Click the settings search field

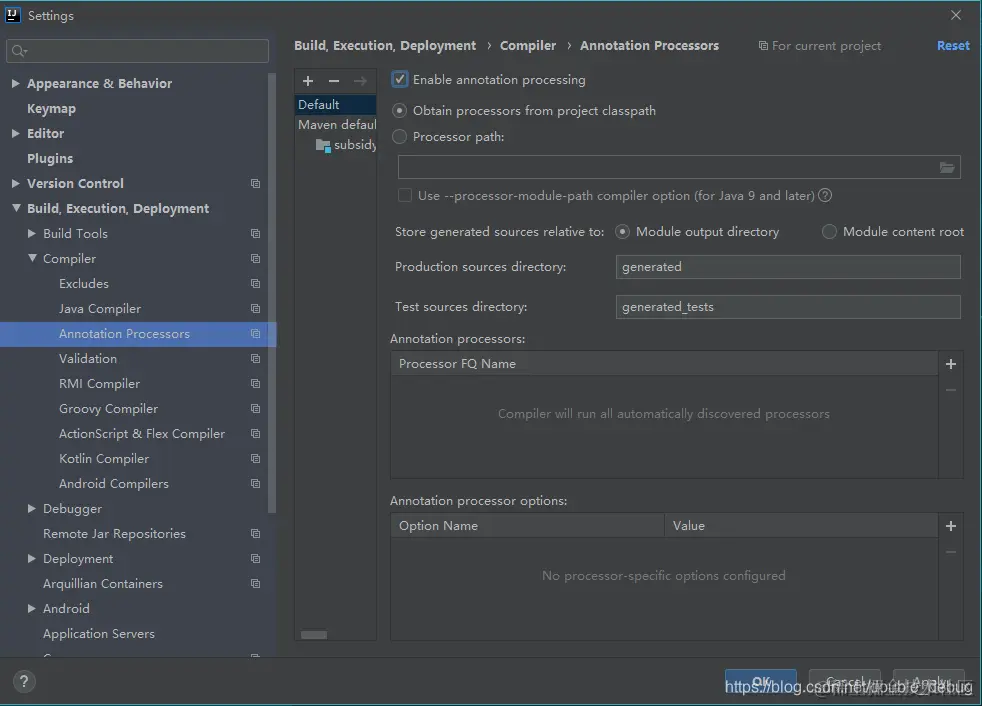click(138, 51)
